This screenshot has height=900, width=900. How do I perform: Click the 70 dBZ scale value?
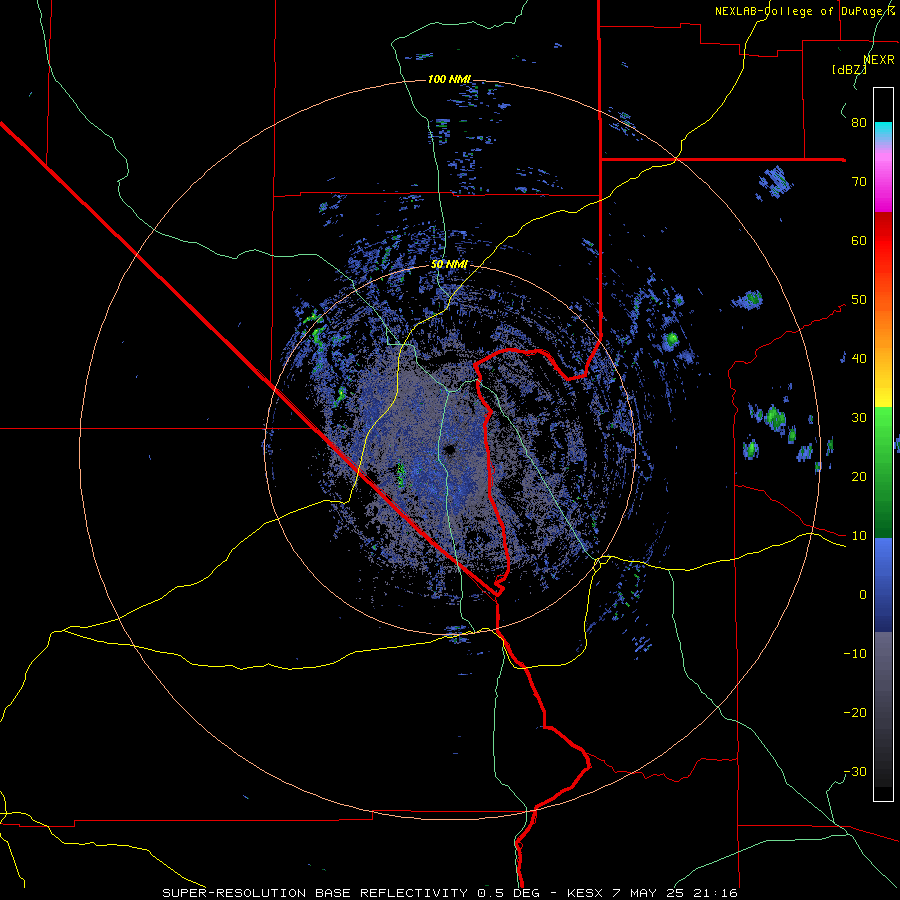[859, 182]
